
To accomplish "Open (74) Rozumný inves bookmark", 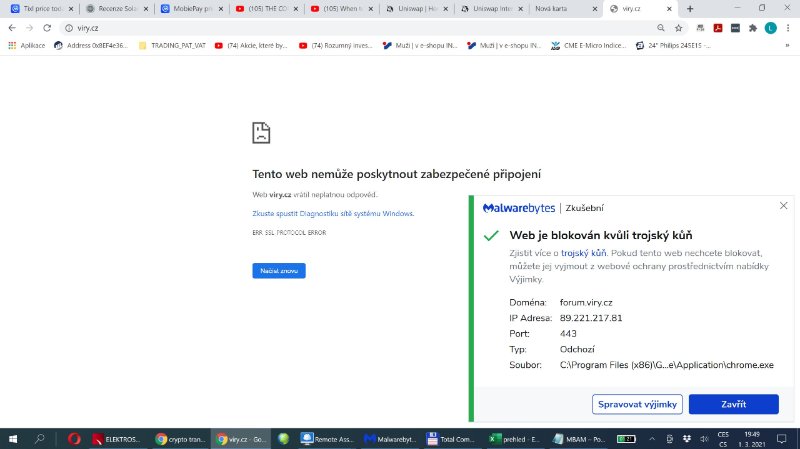I will (x=336, y=45).
